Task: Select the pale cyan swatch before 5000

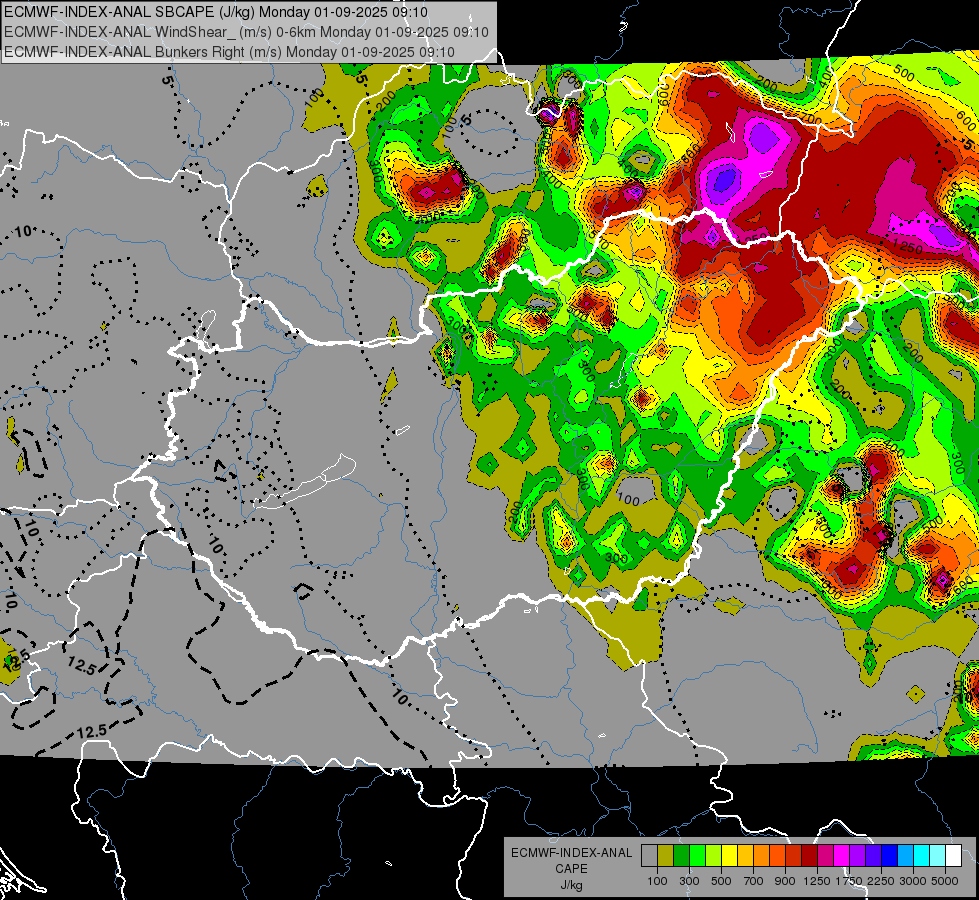Action: 937,855
